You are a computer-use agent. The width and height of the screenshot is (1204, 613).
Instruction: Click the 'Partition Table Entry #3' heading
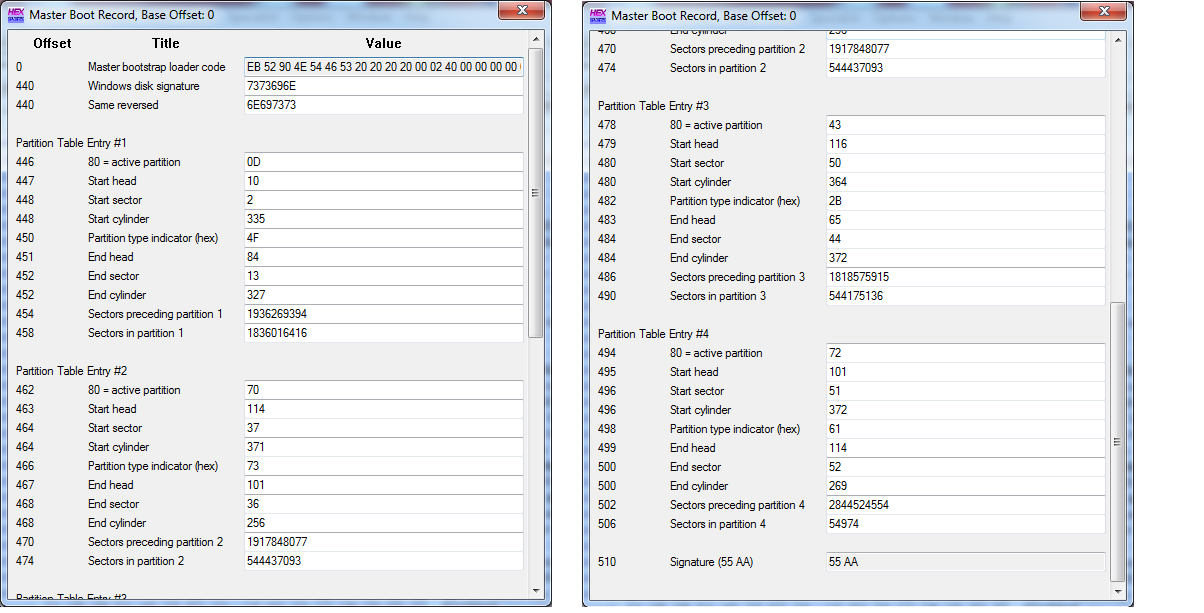tap(653, 106)
